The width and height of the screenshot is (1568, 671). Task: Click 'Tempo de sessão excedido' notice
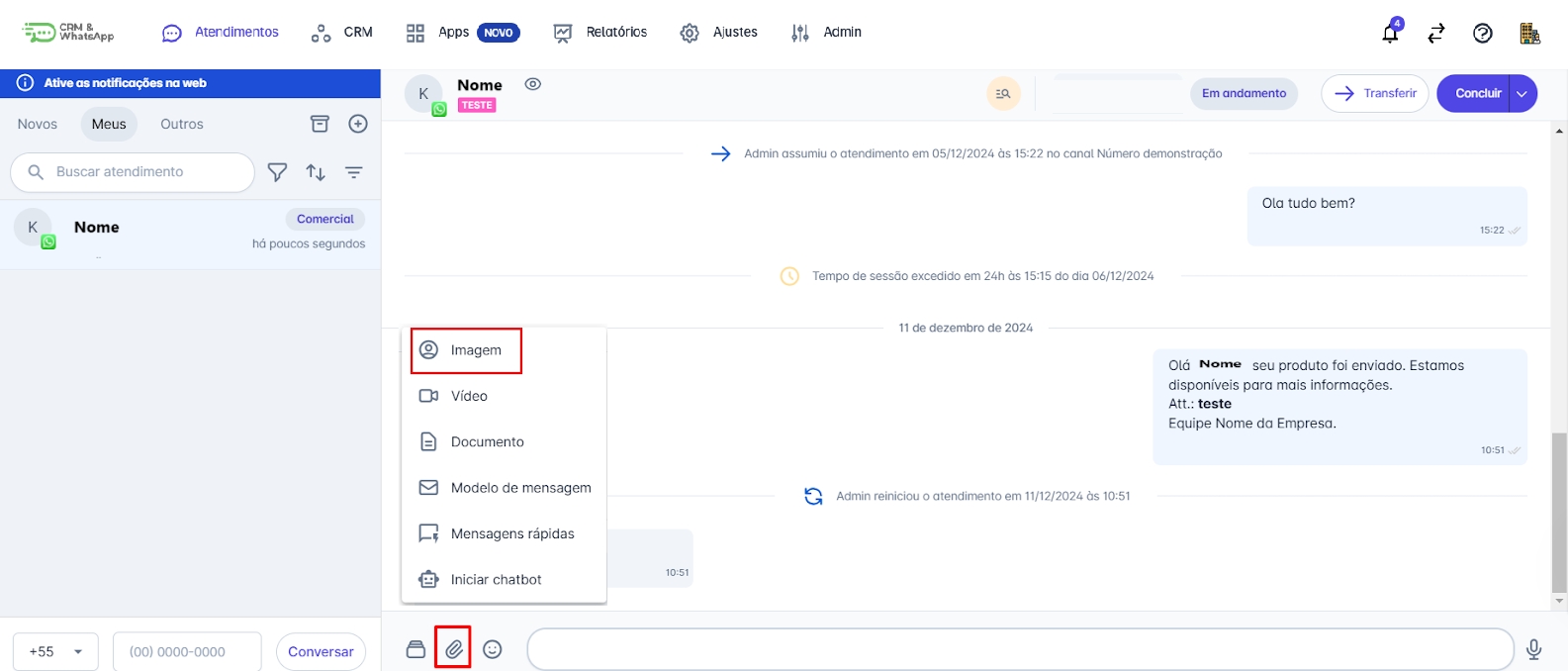coord(982,276)
